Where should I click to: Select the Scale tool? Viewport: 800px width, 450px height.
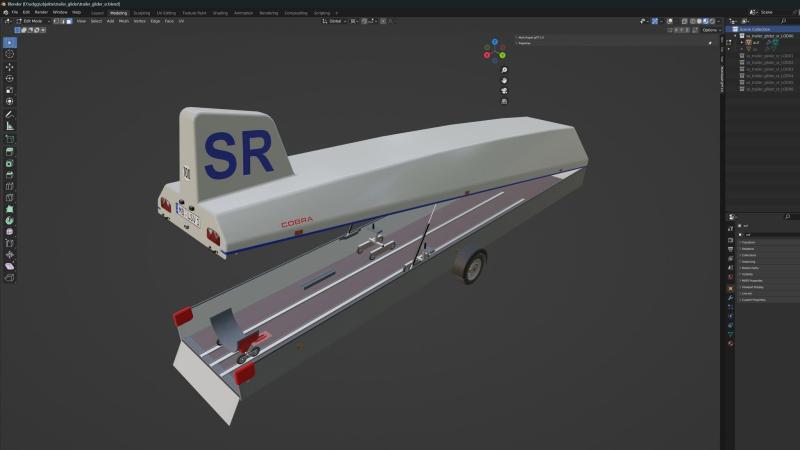[x=10, y=90]
